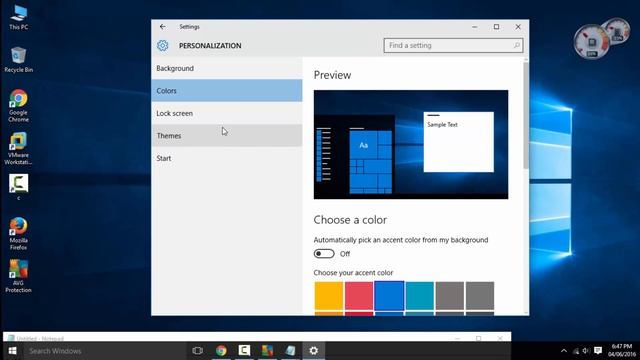Minimize the Settings window

coord(474,27)
